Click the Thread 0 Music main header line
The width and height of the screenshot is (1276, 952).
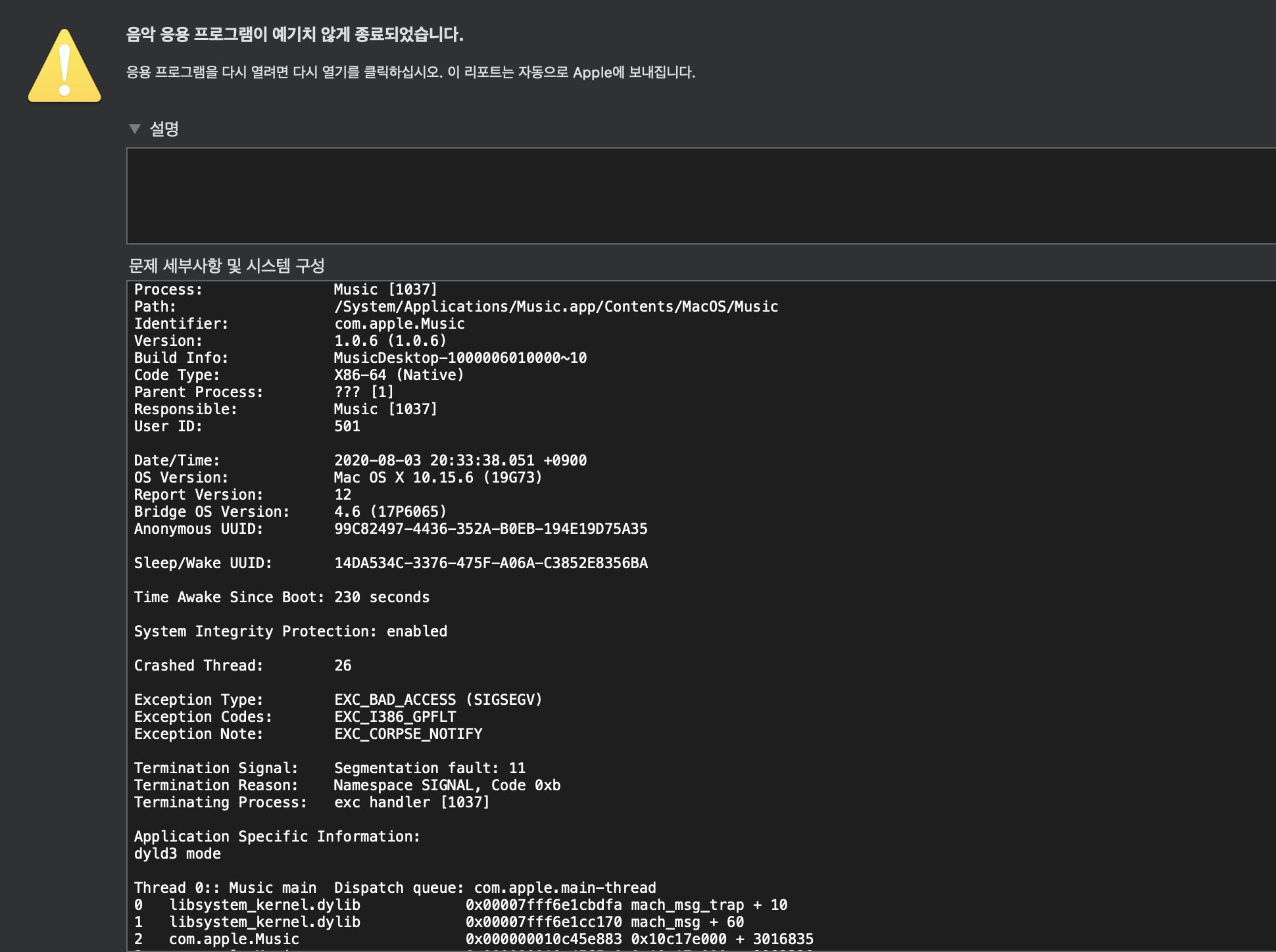pyautogui.click(x=395, y=888)
